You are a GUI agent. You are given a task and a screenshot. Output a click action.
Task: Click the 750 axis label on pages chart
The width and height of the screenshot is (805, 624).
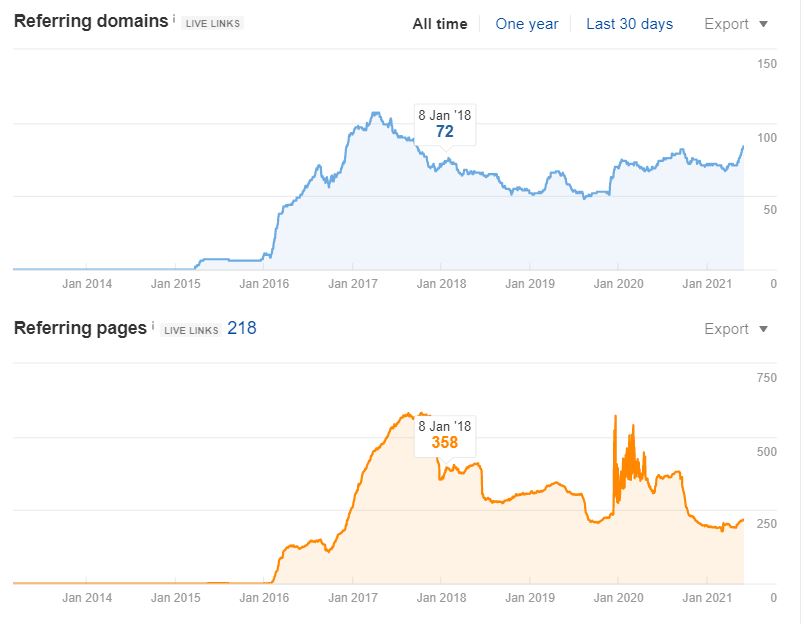click(767, 378)
